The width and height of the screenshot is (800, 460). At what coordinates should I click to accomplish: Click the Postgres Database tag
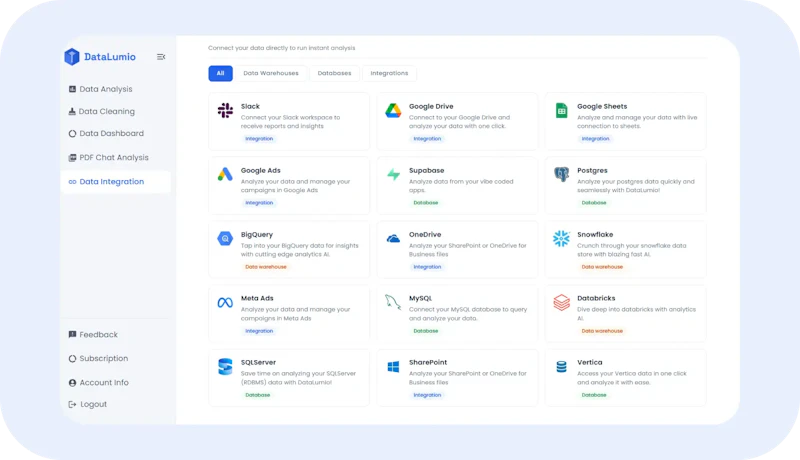coord(594,203)
